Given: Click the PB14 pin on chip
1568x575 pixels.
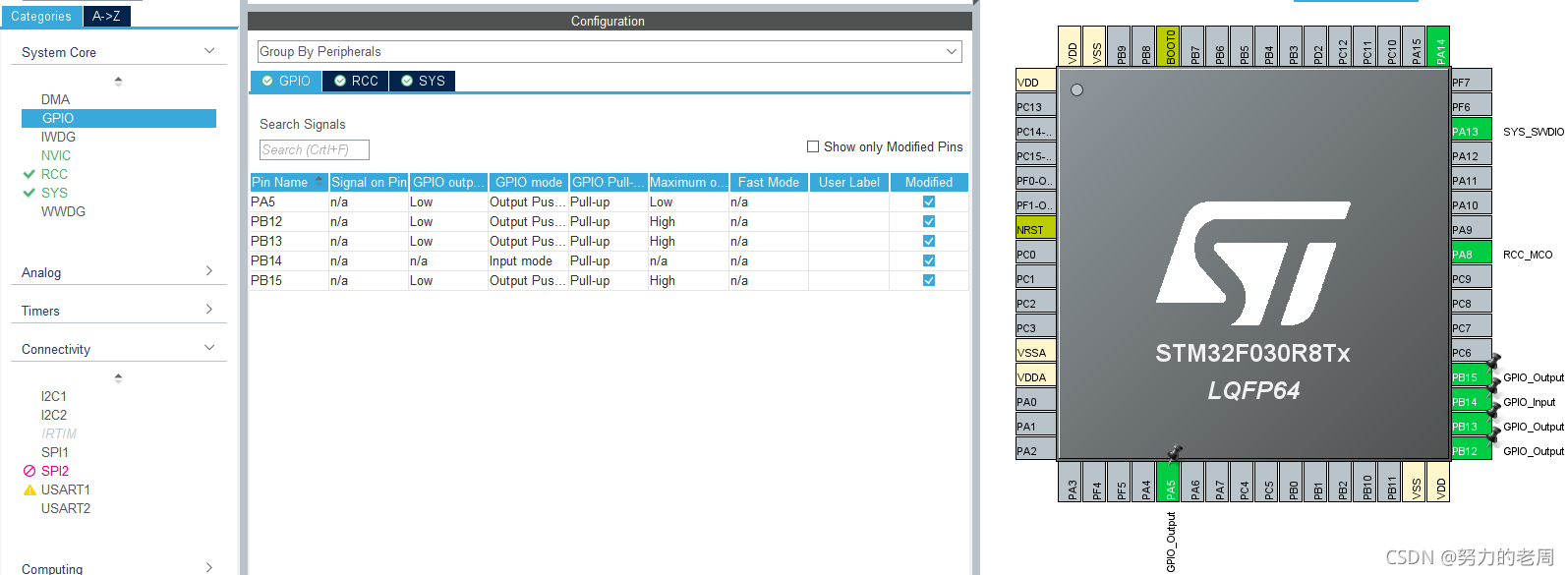Looking at the screenshot, I should (1471, 400).
